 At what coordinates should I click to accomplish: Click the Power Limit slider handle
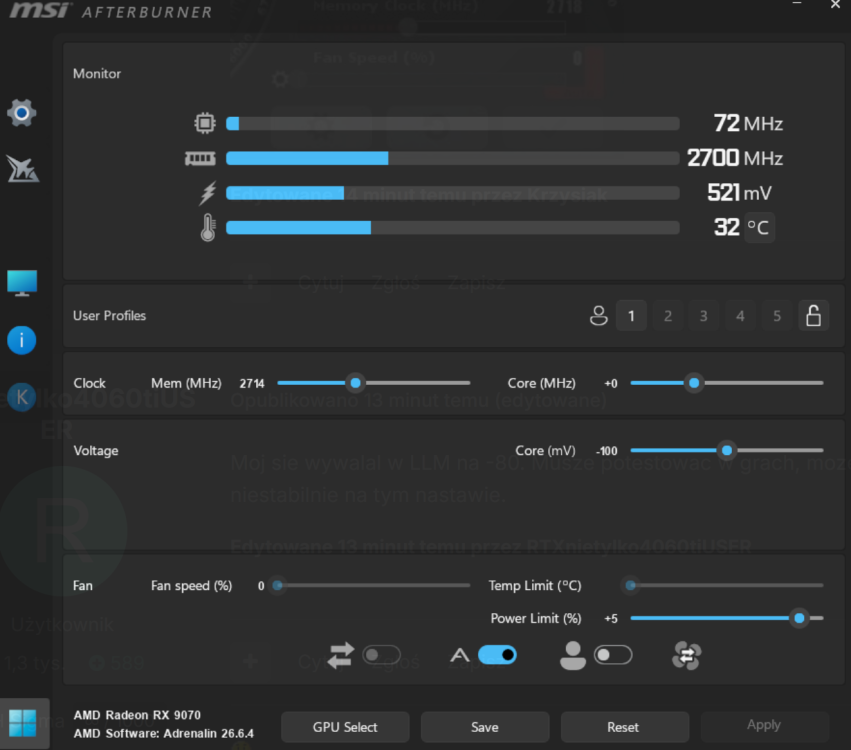coord(799,618)
